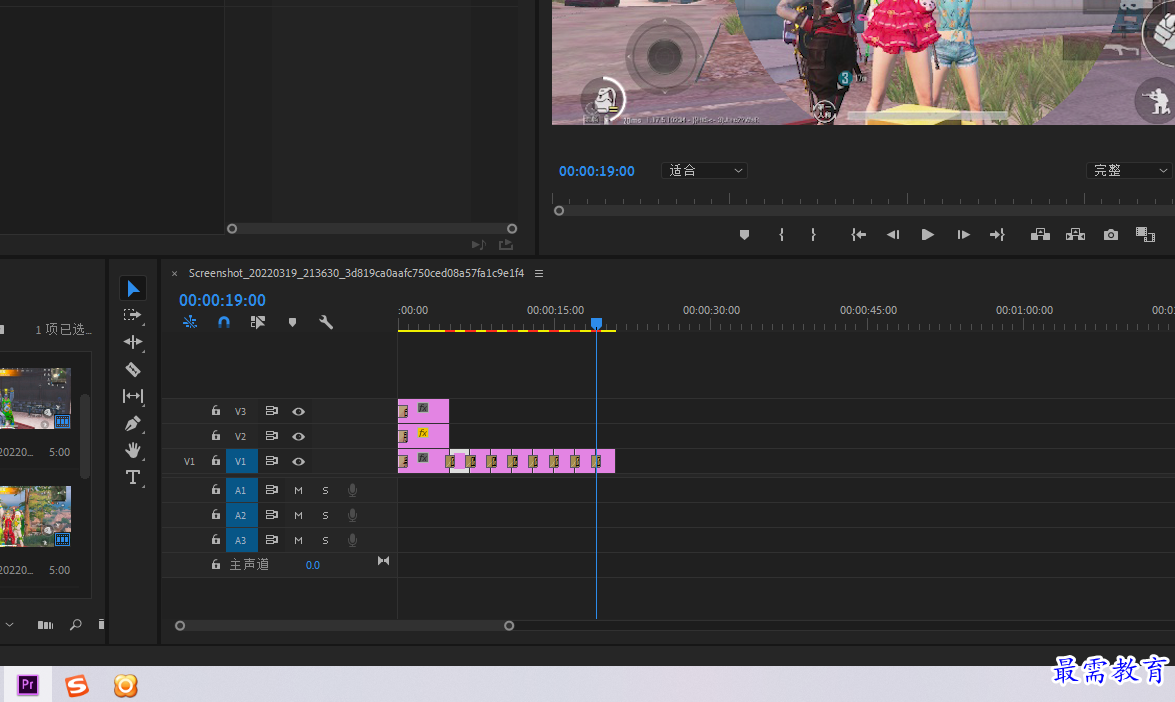Step back one frame
The image size is (1175, 702).
pyautogui.click(x=892, y=235)
